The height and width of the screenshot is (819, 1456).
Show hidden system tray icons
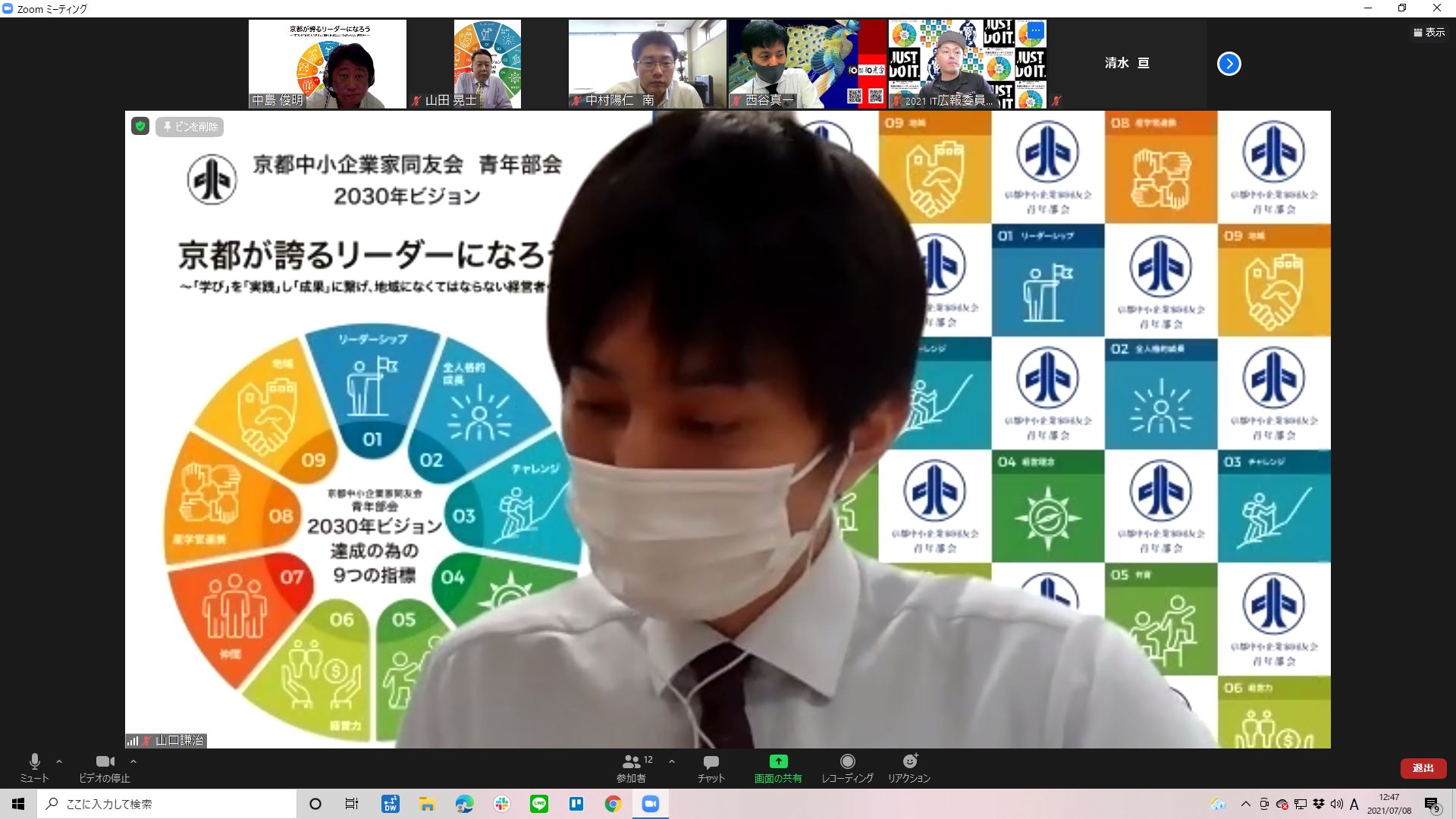[1245, 804]
